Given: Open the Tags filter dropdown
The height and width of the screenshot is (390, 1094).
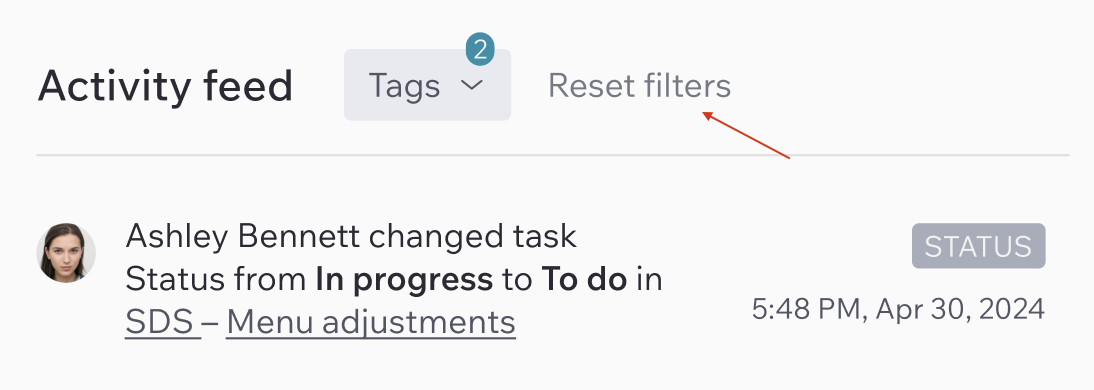Looking at the screenshot, I should coord(427,84).
